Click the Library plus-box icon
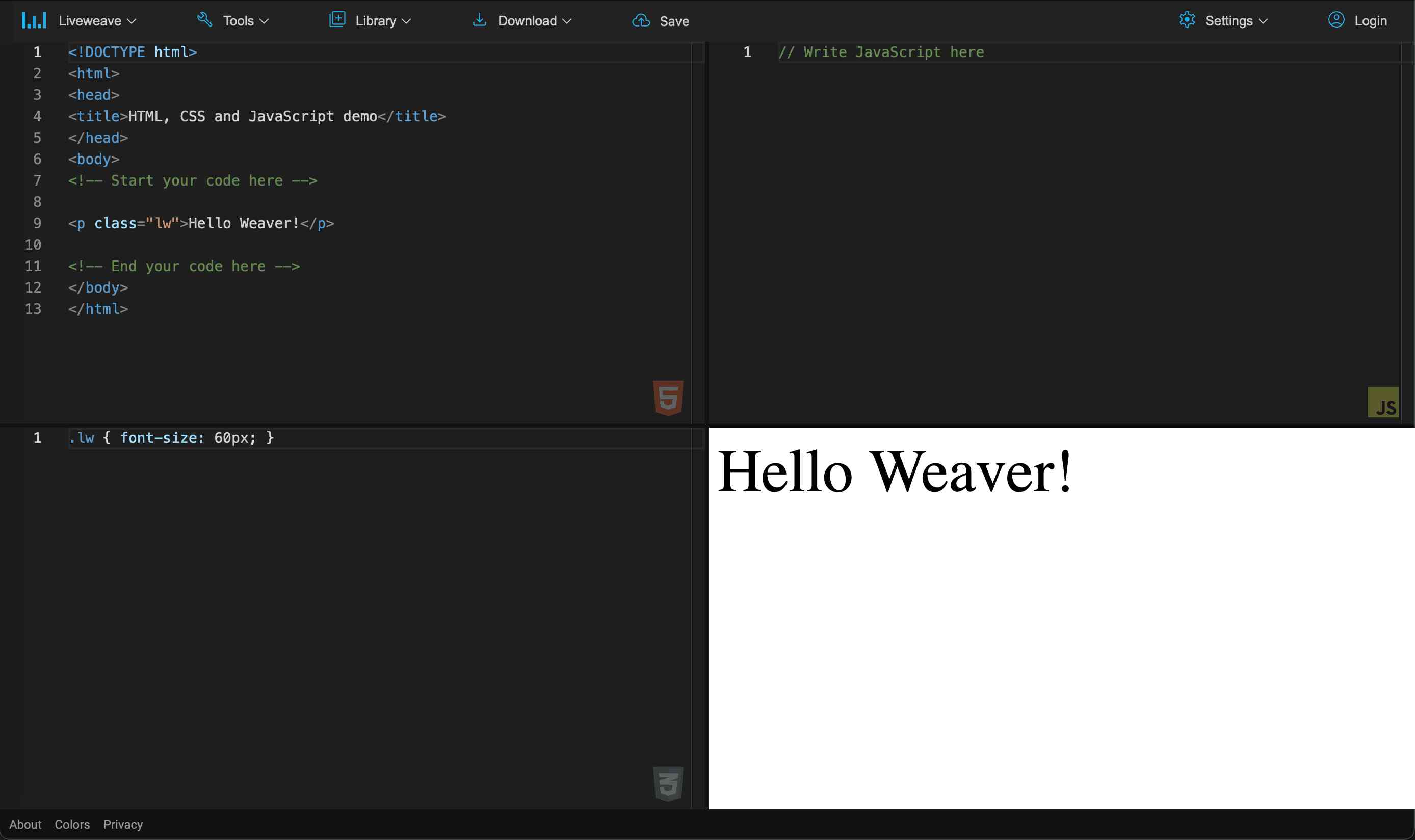The width and height of the screenshot is (1415, 840). [337, 20]
